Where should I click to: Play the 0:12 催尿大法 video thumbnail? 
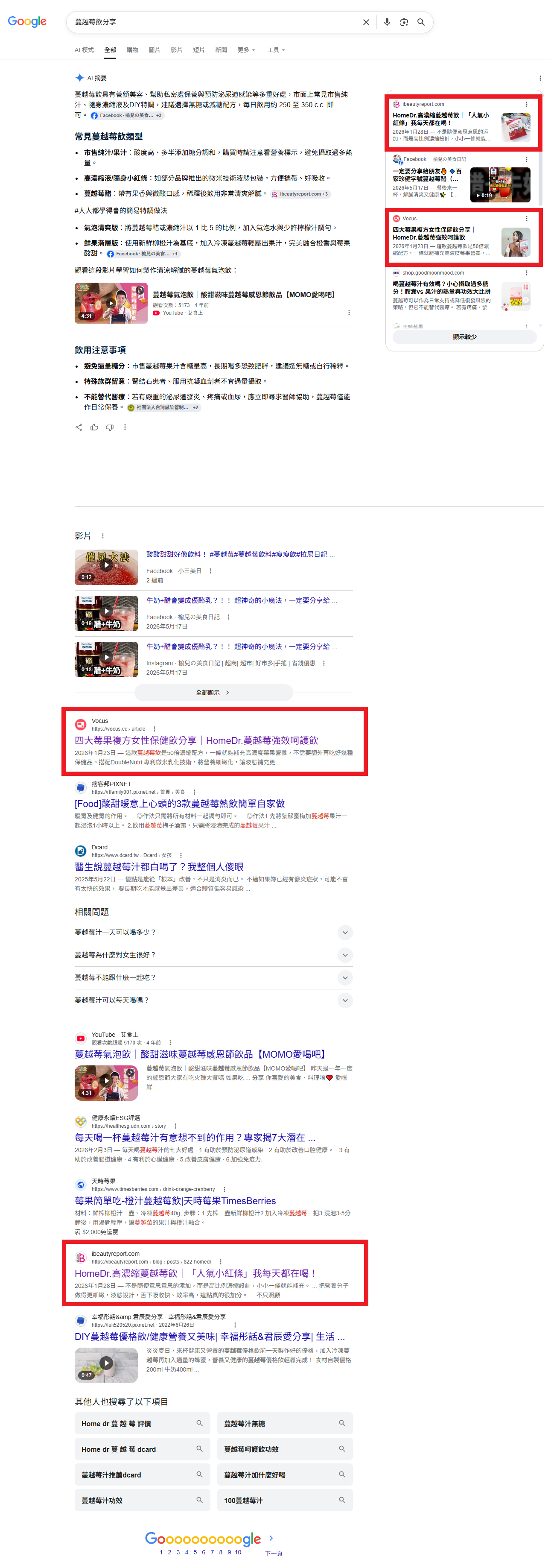106,567
